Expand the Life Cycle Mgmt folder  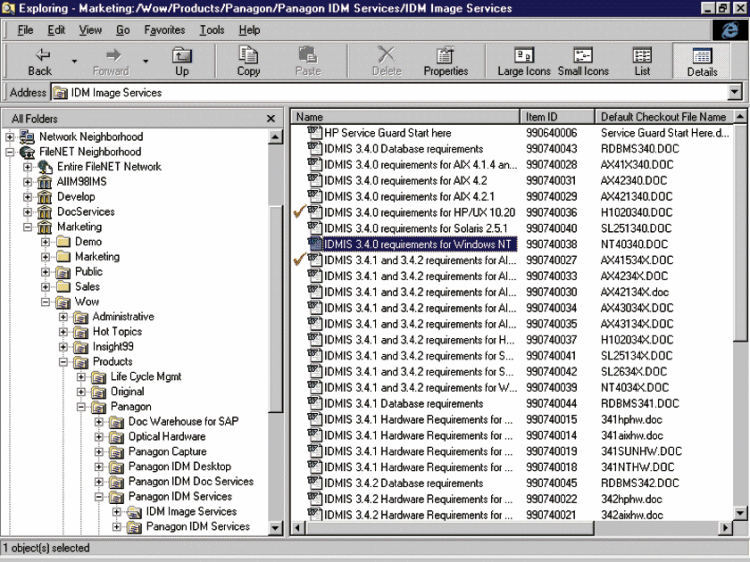point(81,377)
